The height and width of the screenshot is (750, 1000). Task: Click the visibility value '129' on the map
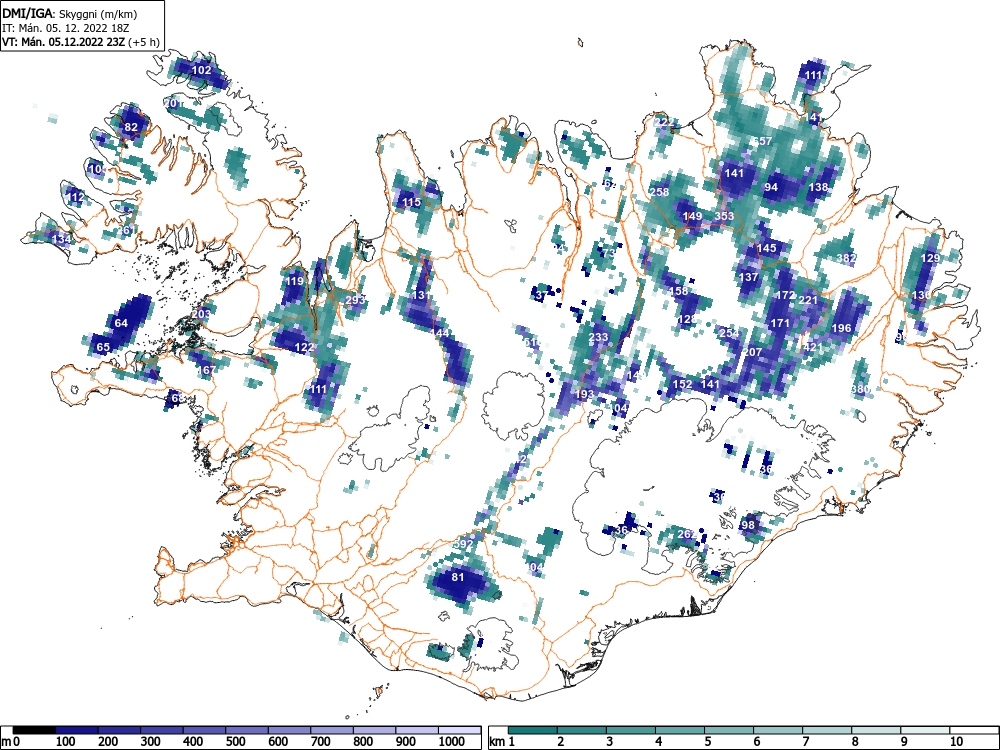[x=930, y=258]
